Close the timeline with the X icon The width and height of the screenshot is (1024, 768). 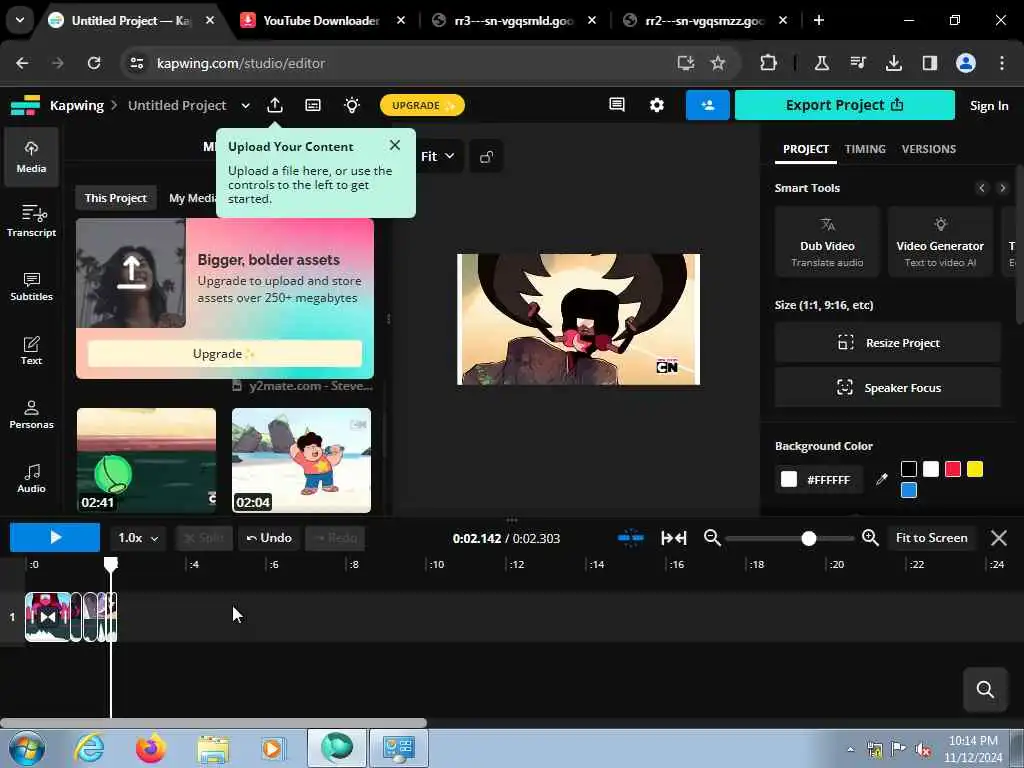pos(999,538)
